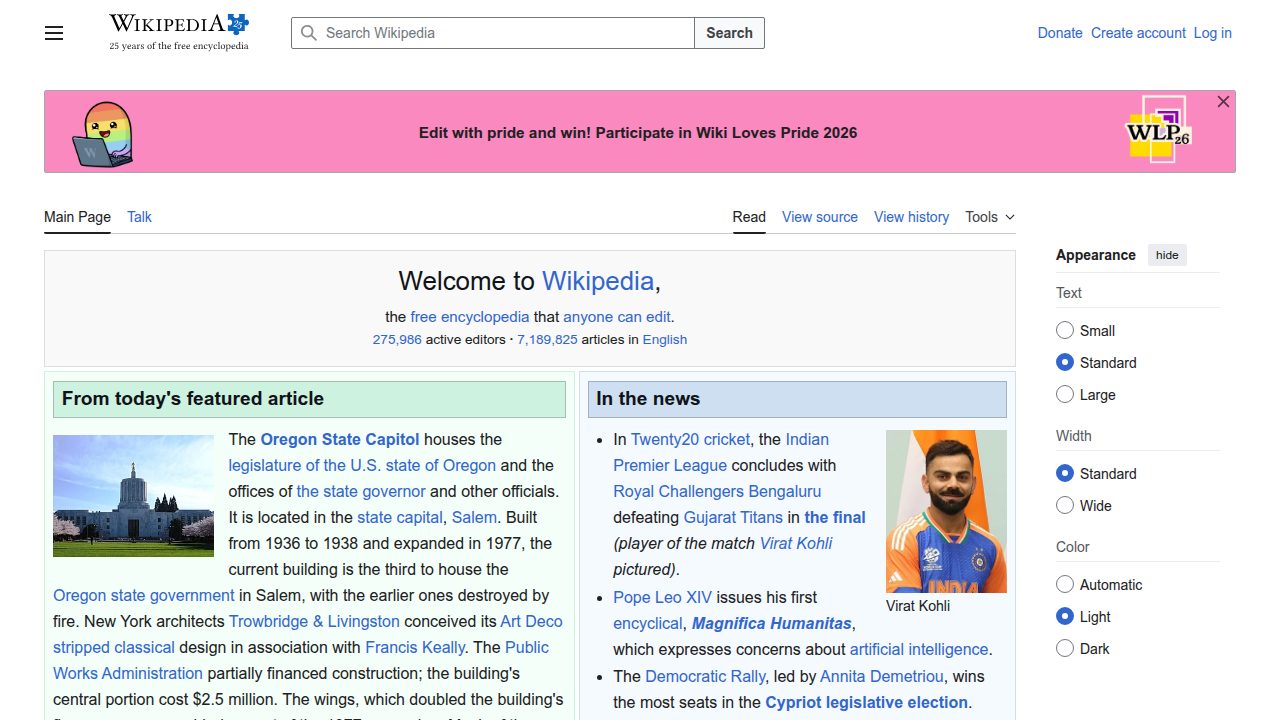The width and height of the screenshot is (1280, 720).
Task: Click the stripped classical link
Action: 114,647
